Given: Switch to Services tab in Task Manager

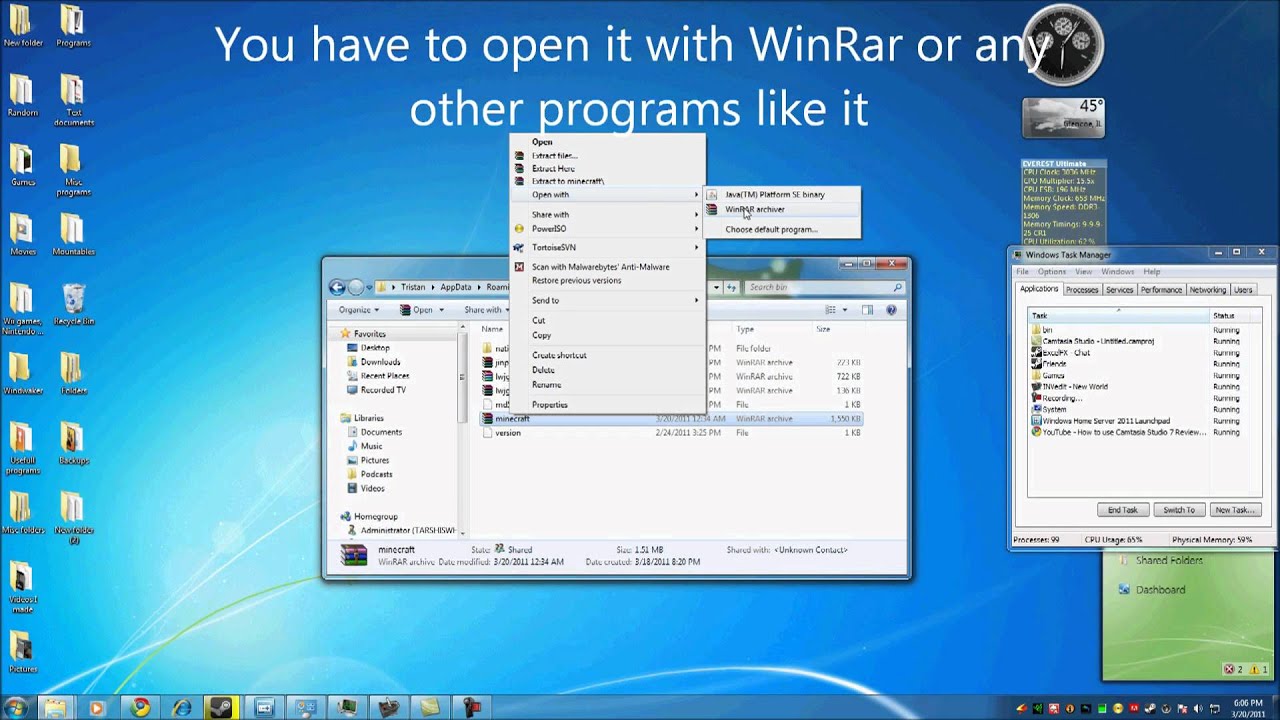Looking at the screenshot, I should coord(1119,290).
